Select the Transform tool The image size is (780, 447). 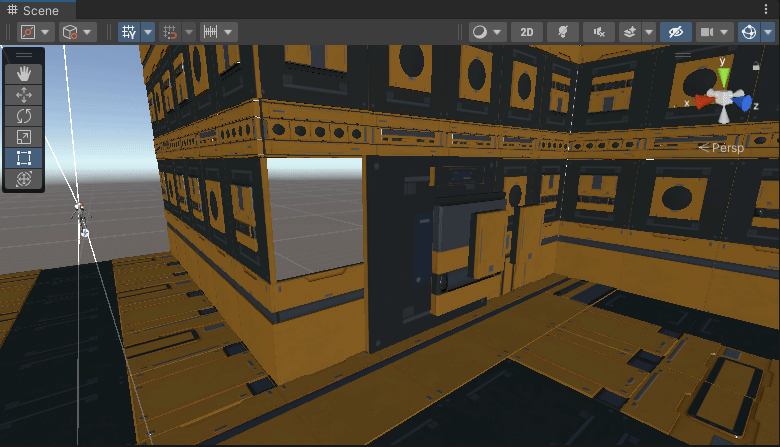click(24, 179)
